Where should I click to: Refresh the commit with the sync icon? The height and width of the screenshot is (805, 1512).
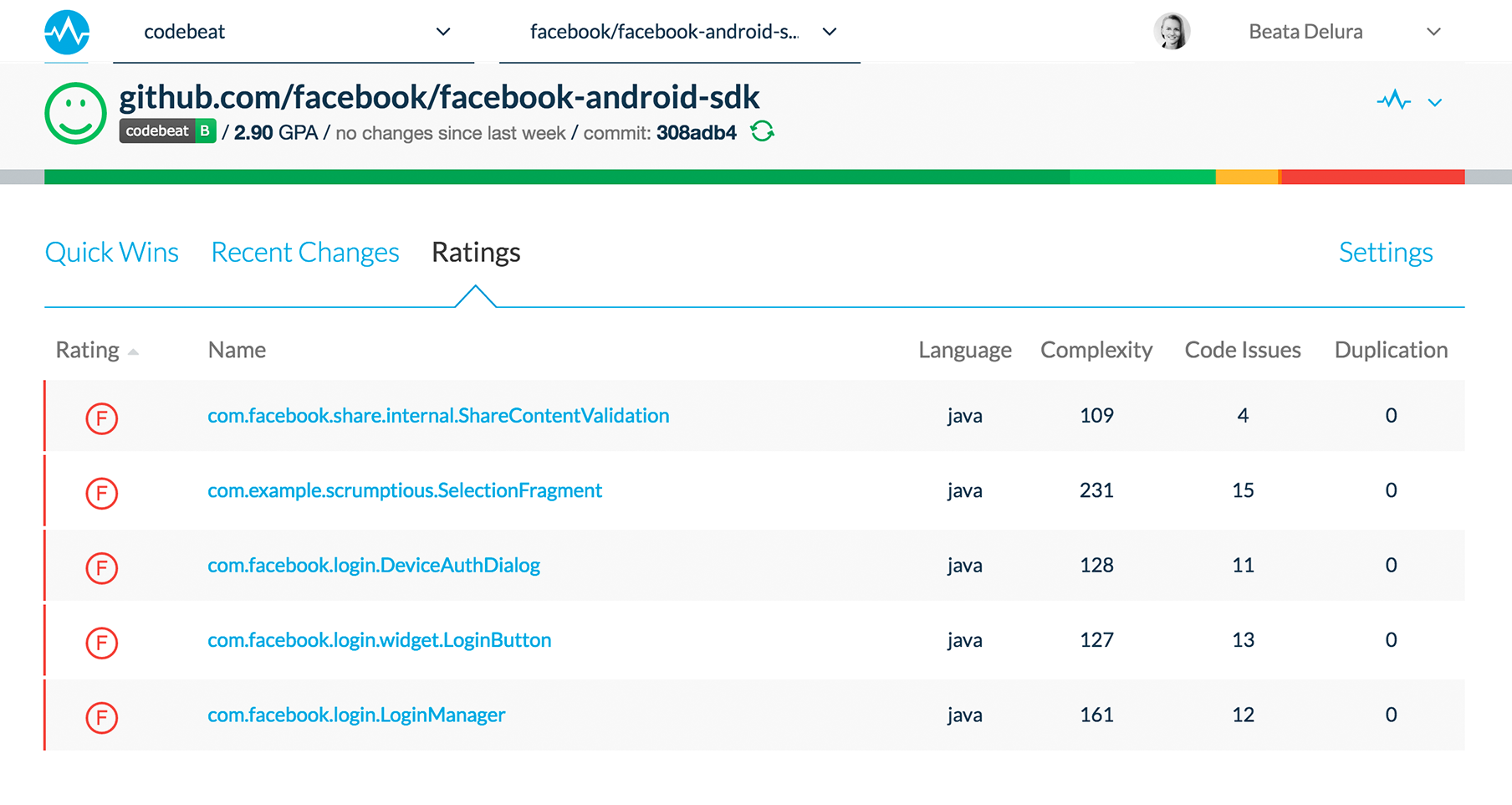pos(762,131)
